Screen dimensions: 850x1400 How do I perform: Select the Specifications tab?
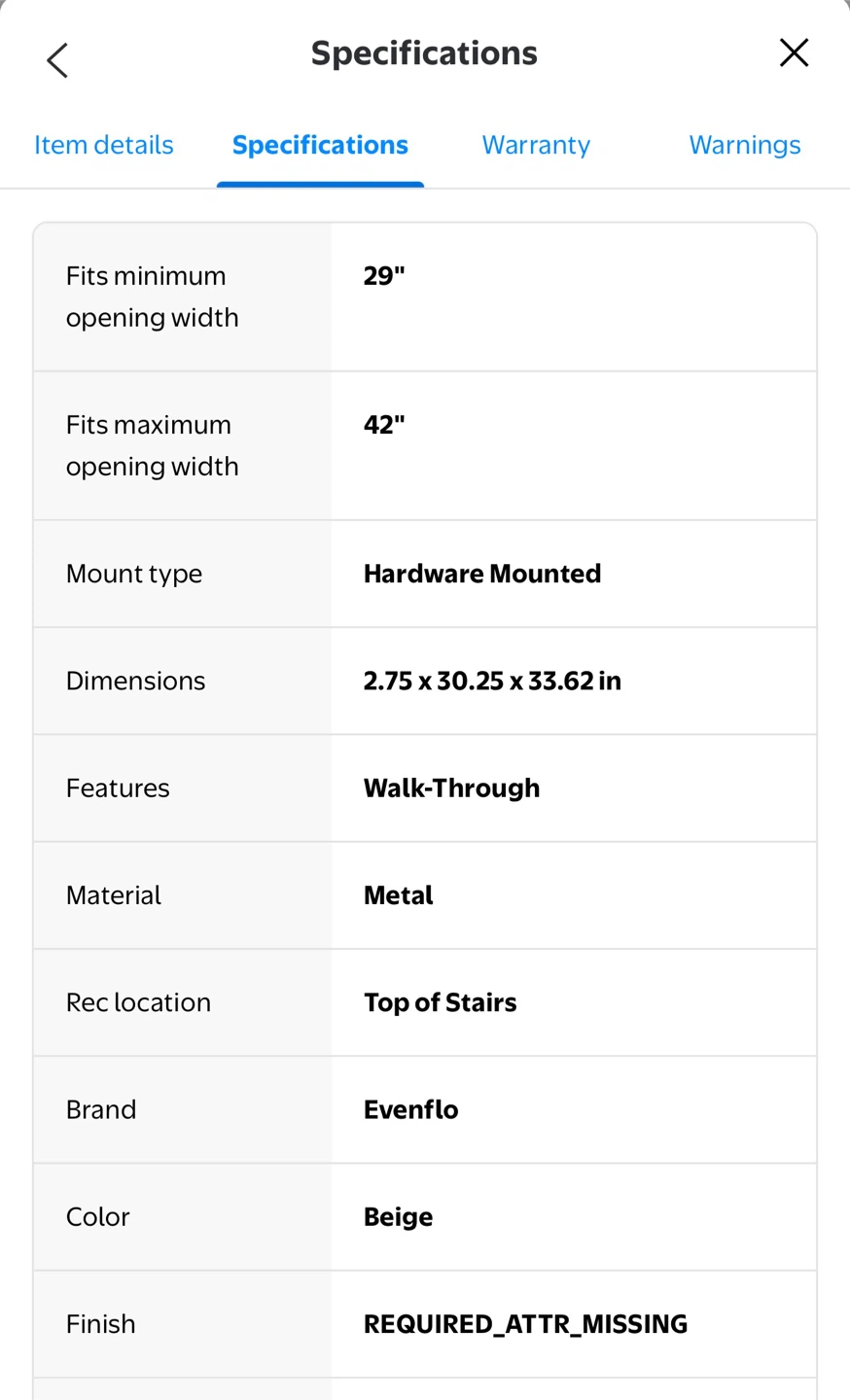(x=320, y=145)
